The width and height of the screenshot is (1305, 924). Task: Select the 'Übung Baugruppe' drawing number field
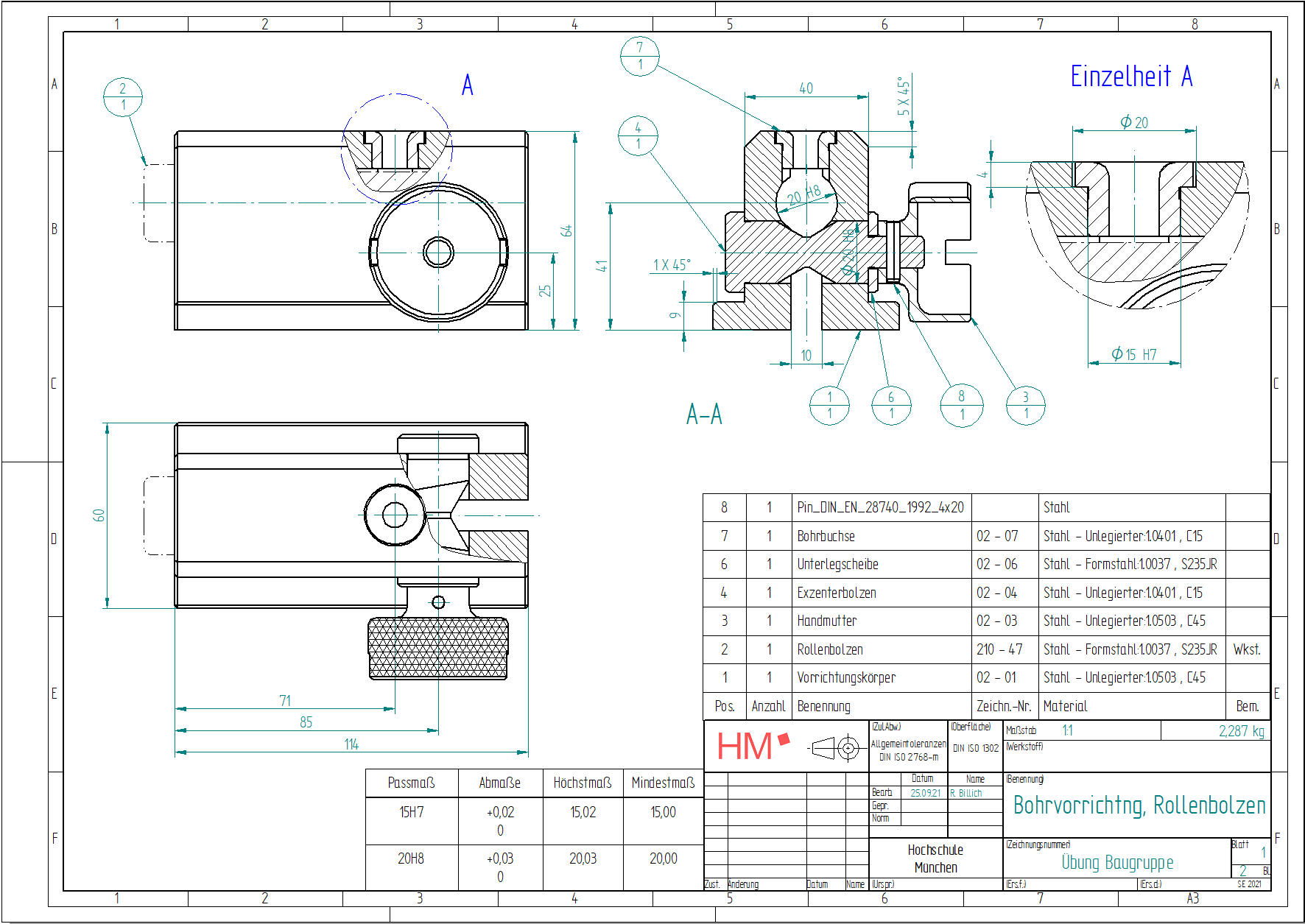[1116, 862]
